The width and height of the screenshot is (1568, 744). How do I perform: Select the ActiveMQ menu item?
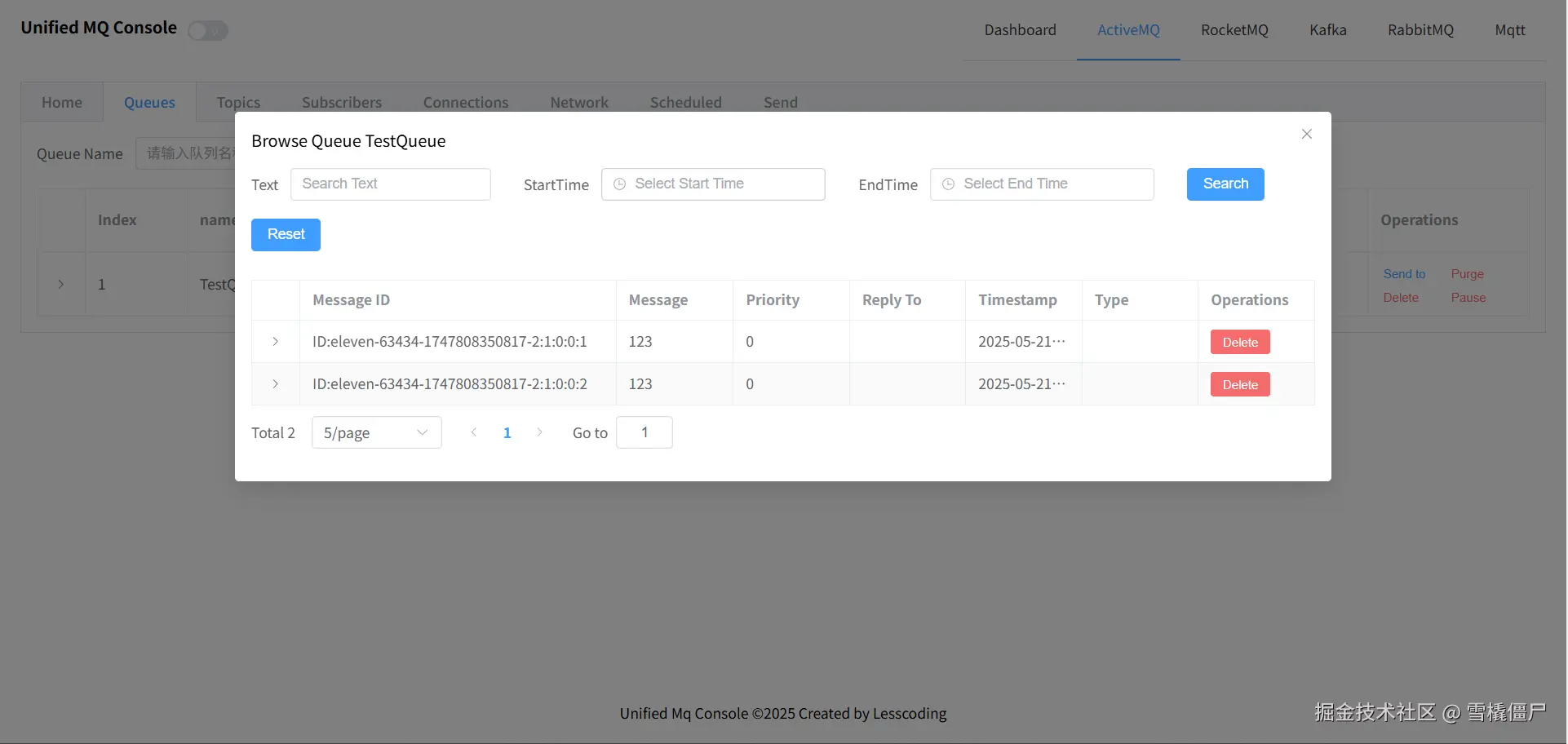(x=1128, y=30)
